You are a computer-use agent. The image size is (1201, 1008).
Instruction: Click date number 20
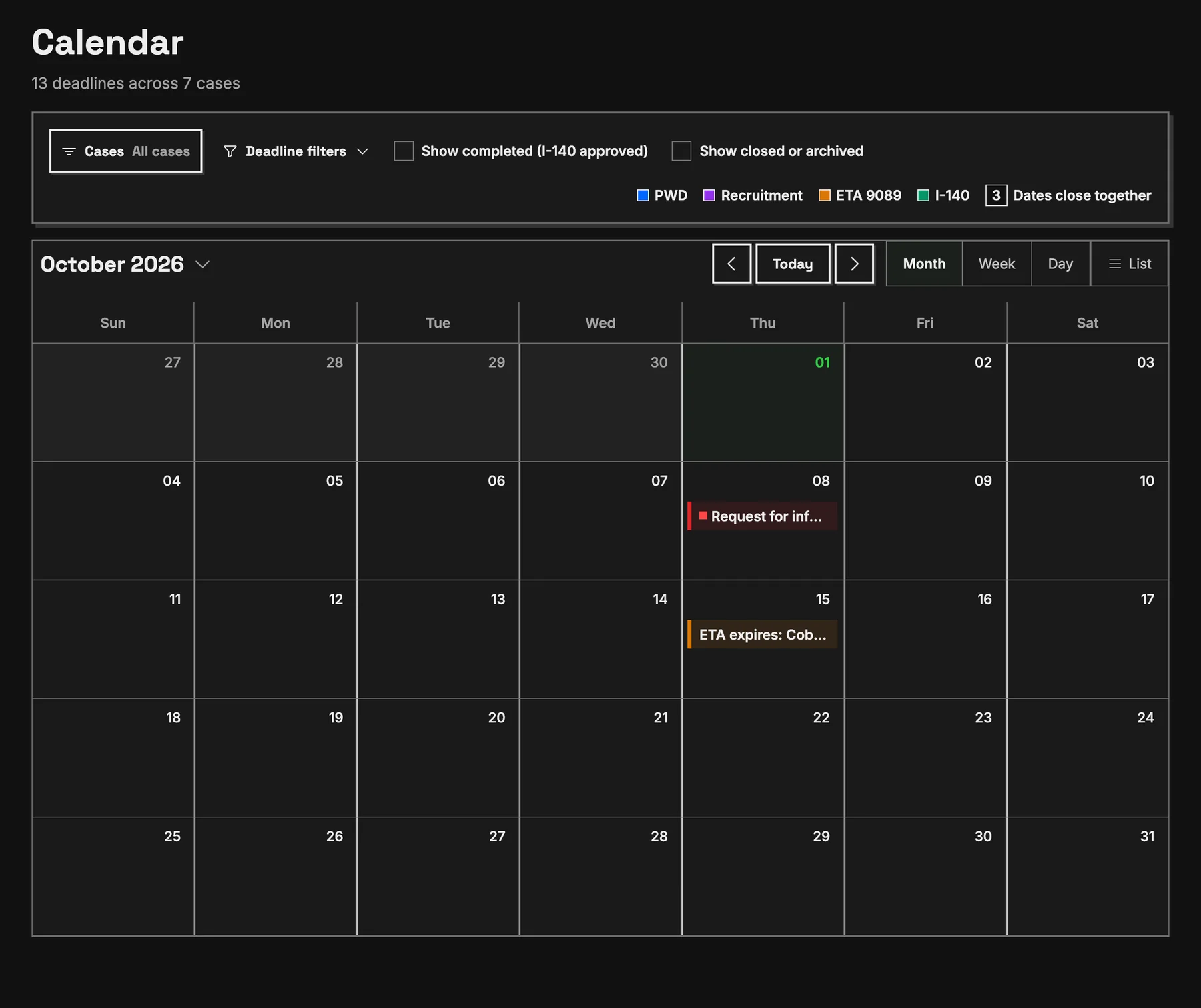coord(496,718)
